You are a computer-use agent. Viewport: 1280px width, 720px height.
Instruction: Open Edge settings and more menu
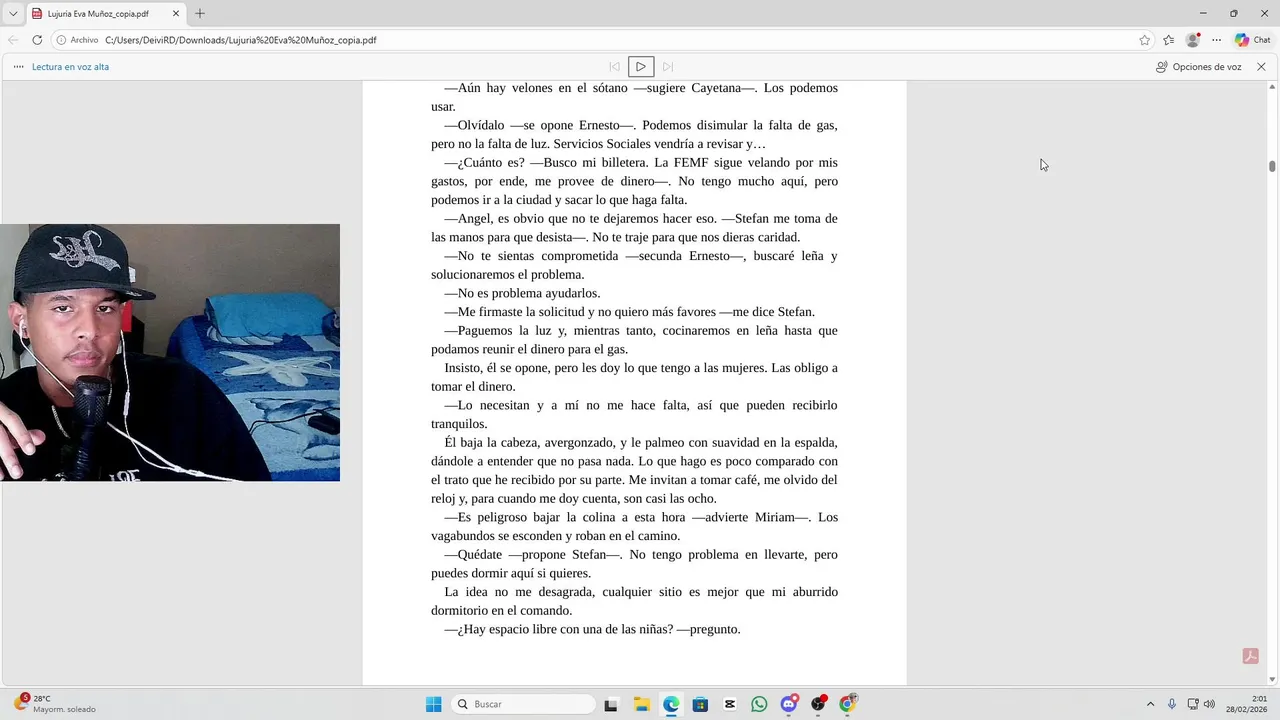pyautogui.click(x=1216, y=40)
